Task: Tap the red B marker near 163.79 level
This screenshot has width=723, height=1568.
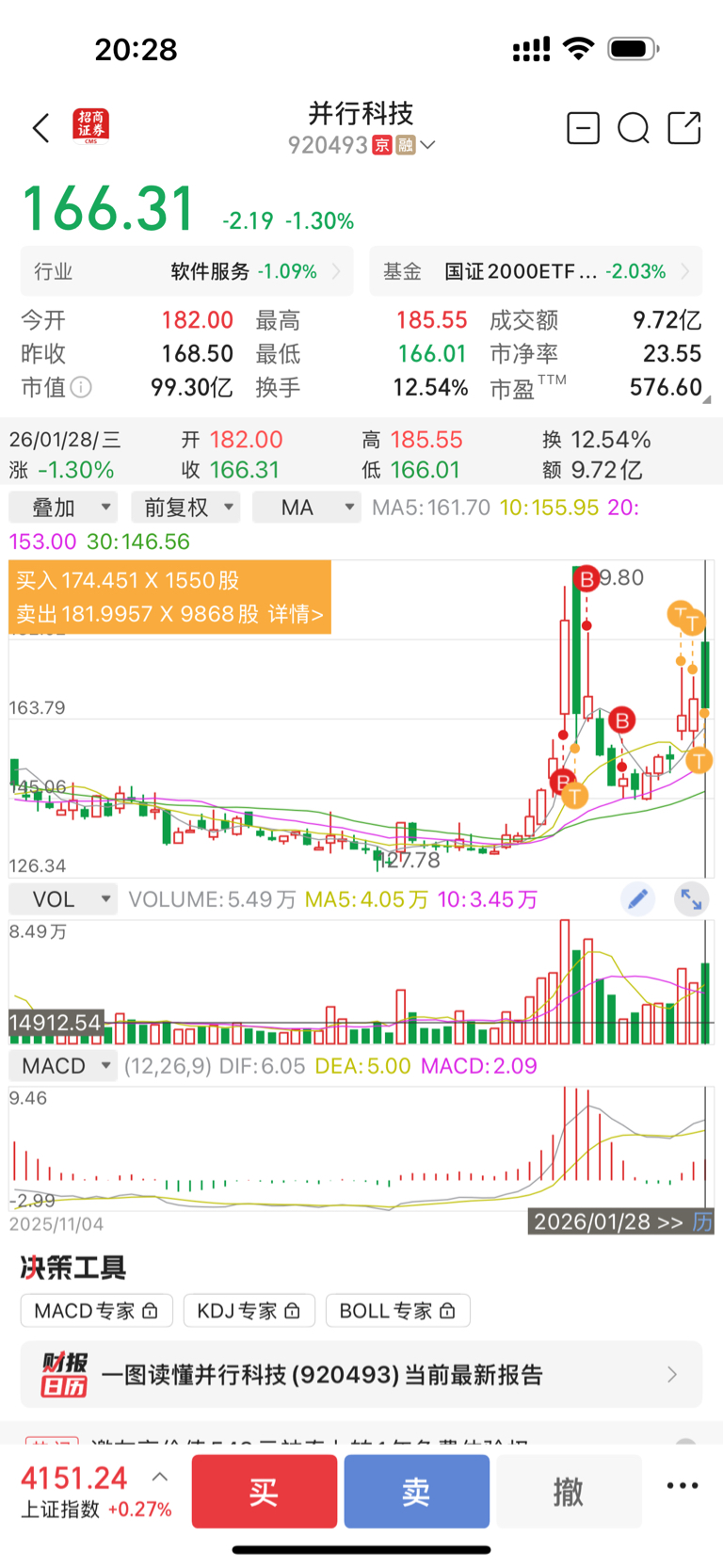Action: (621, 721)
